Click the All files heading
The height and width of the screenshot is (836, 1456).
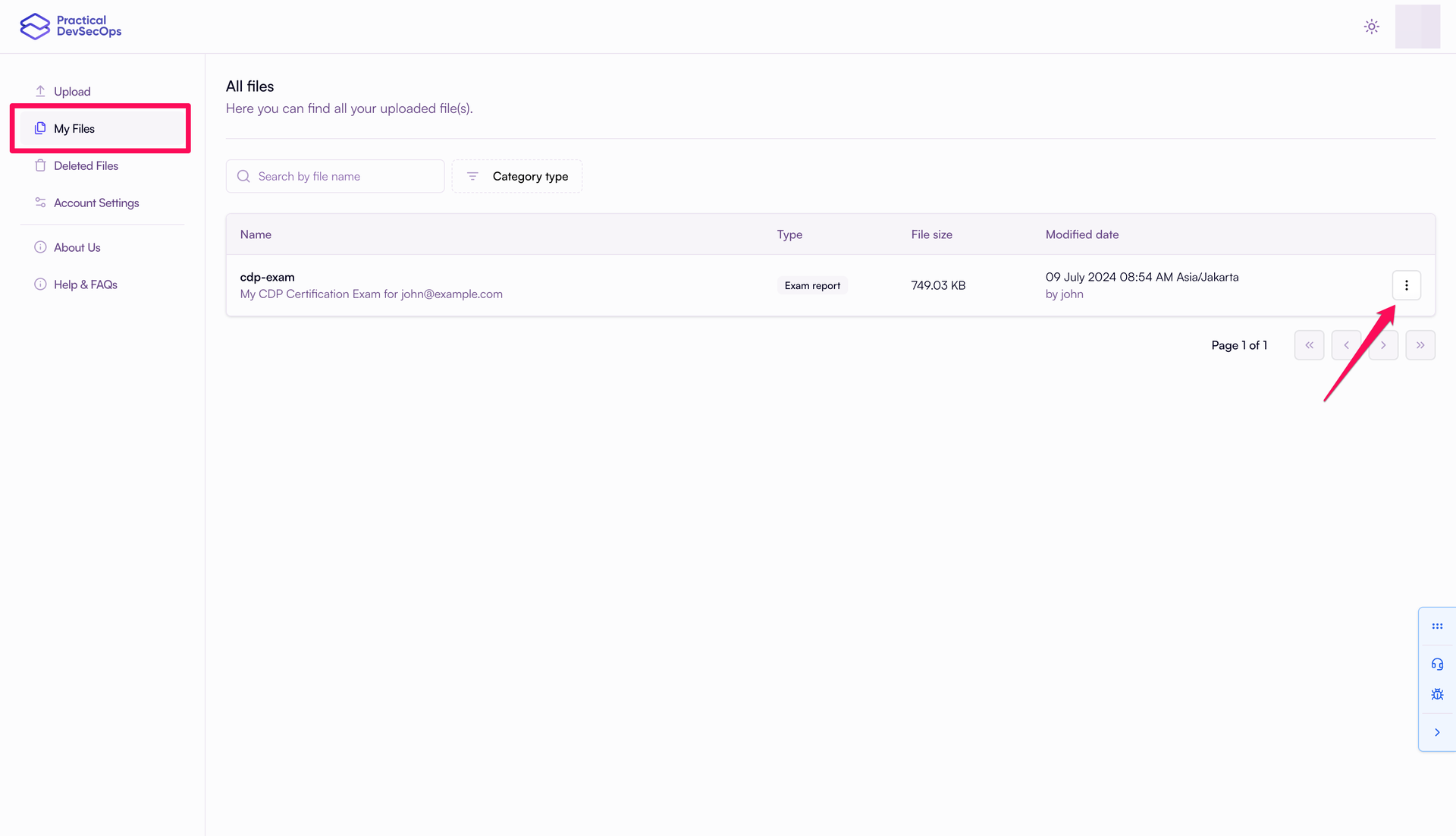250,86
